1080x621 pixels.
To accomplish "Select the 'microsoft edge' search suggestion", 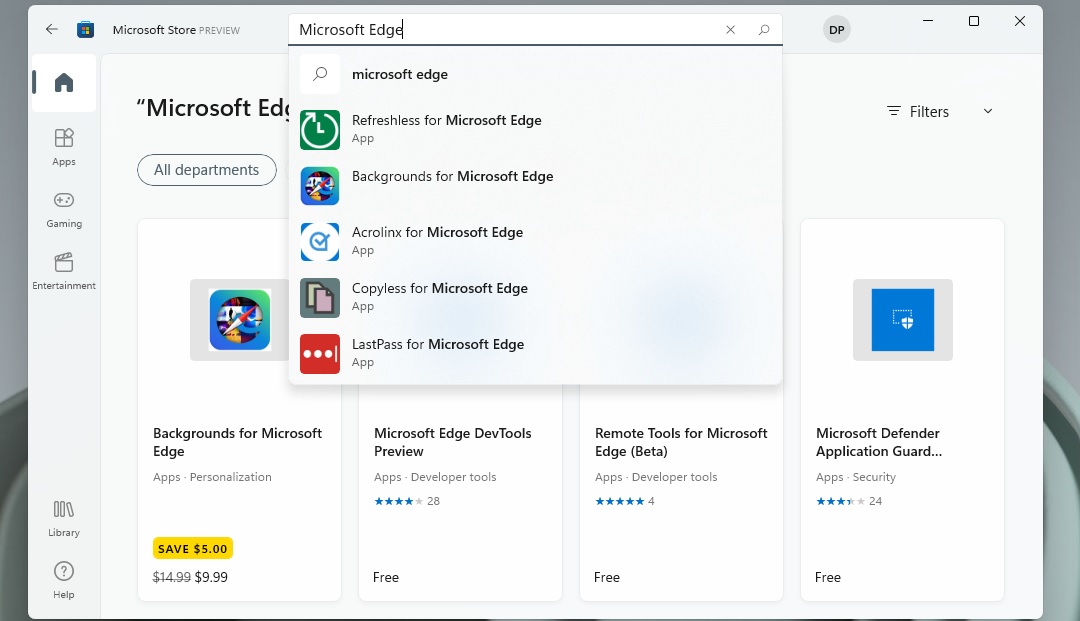I will pos(400,73).
